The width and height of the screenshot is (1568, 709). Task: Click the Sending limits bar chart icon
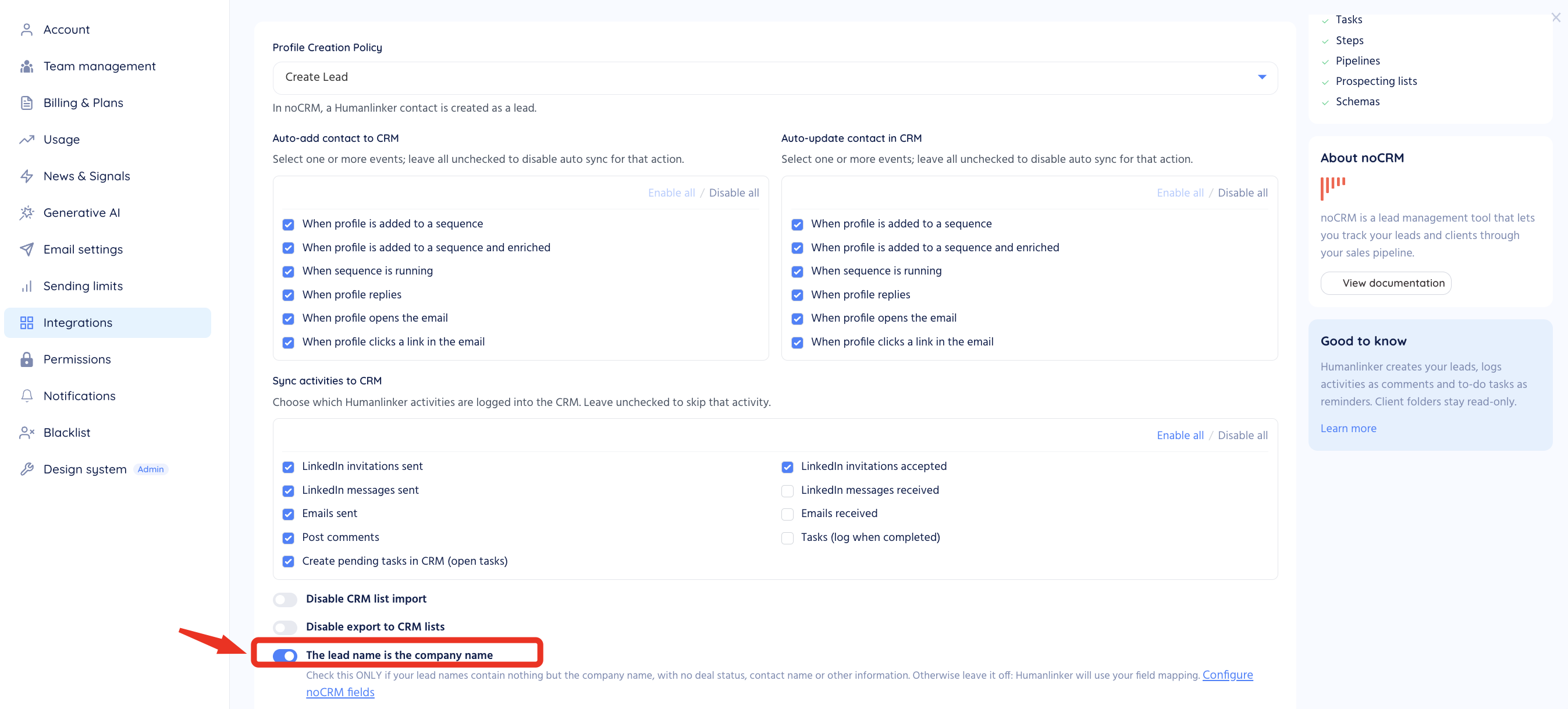point(26,286)
